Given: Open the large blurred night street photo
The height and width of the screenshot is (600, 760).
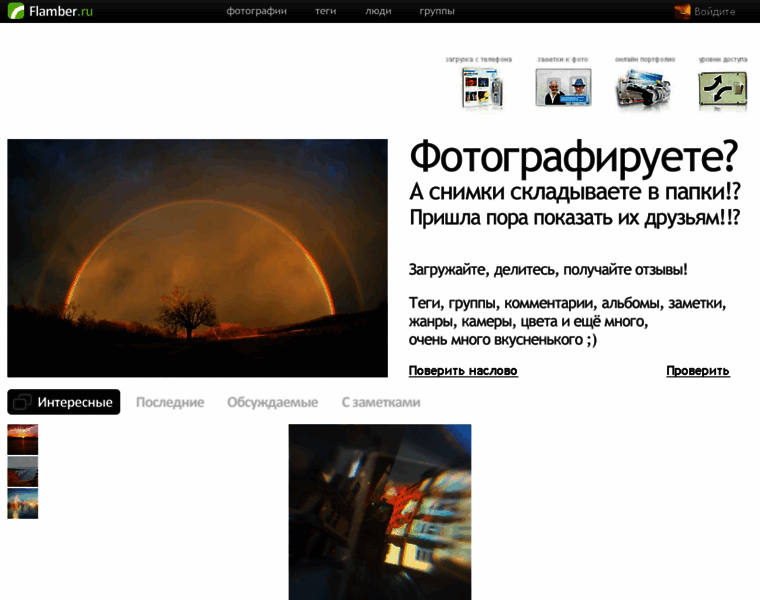Looking at the screenshot, I should click(x=380, y=512).
